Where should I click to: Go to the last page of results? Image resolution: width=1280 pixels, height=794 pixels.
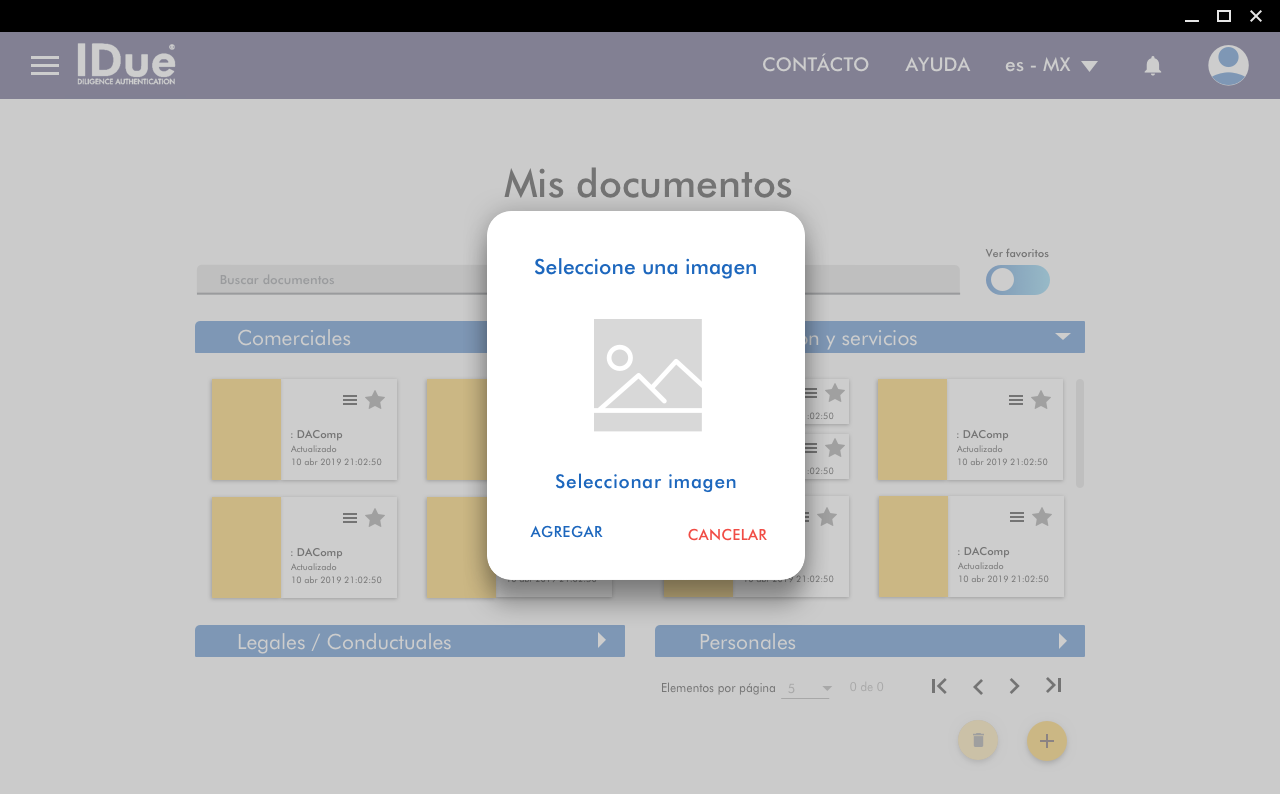(1053, 686)
